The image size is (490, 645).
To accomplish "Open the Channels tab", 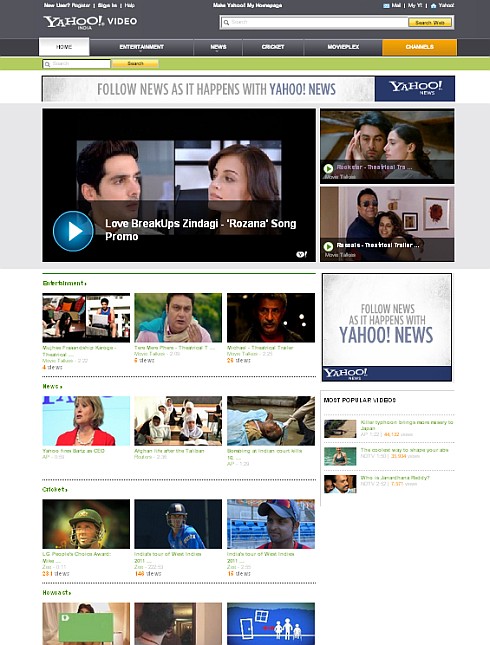I will [x=419, y=47].
